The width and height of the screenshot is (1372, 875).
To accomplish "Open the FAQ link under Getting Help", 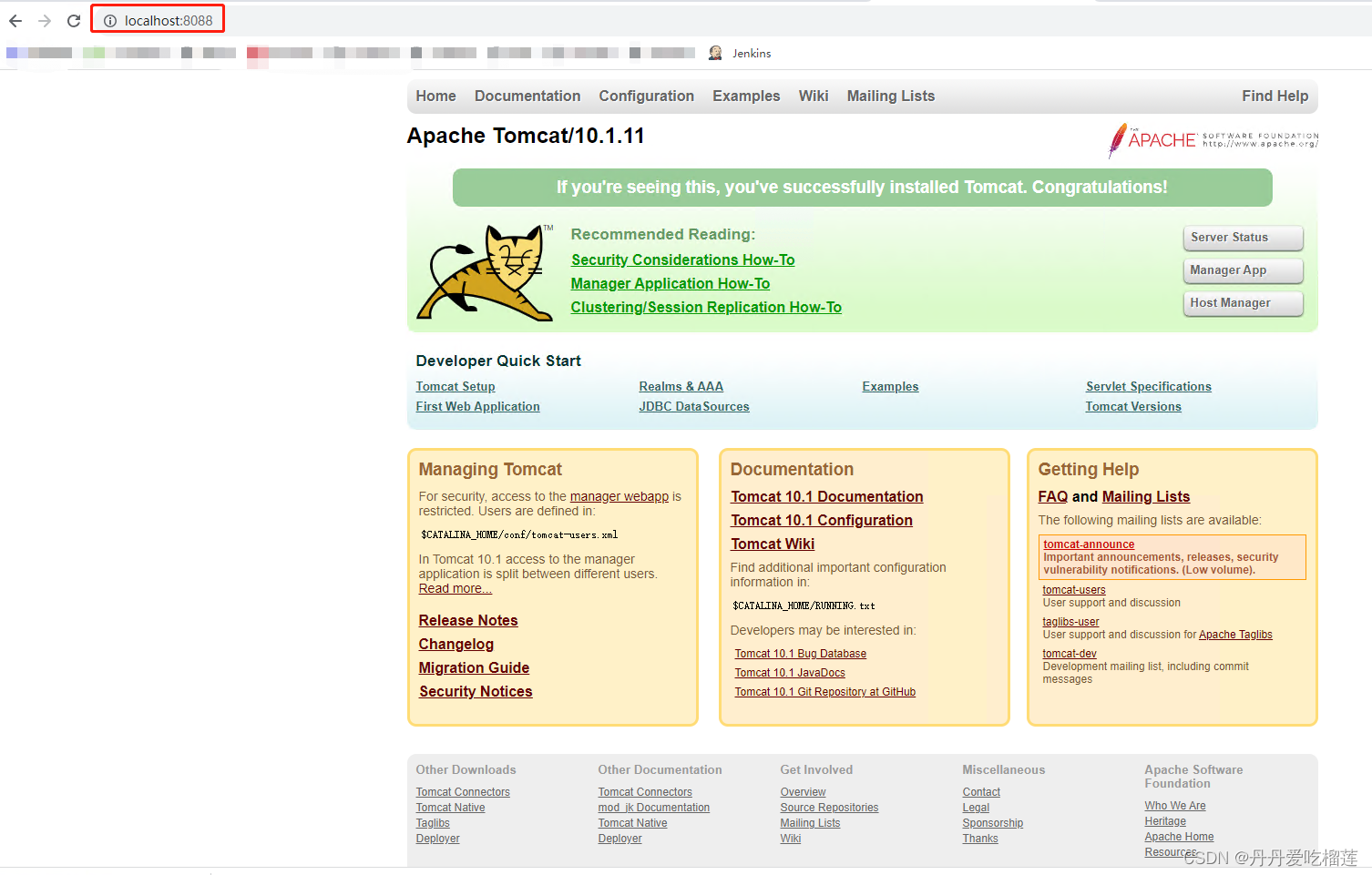I will tap(1052, 496).
